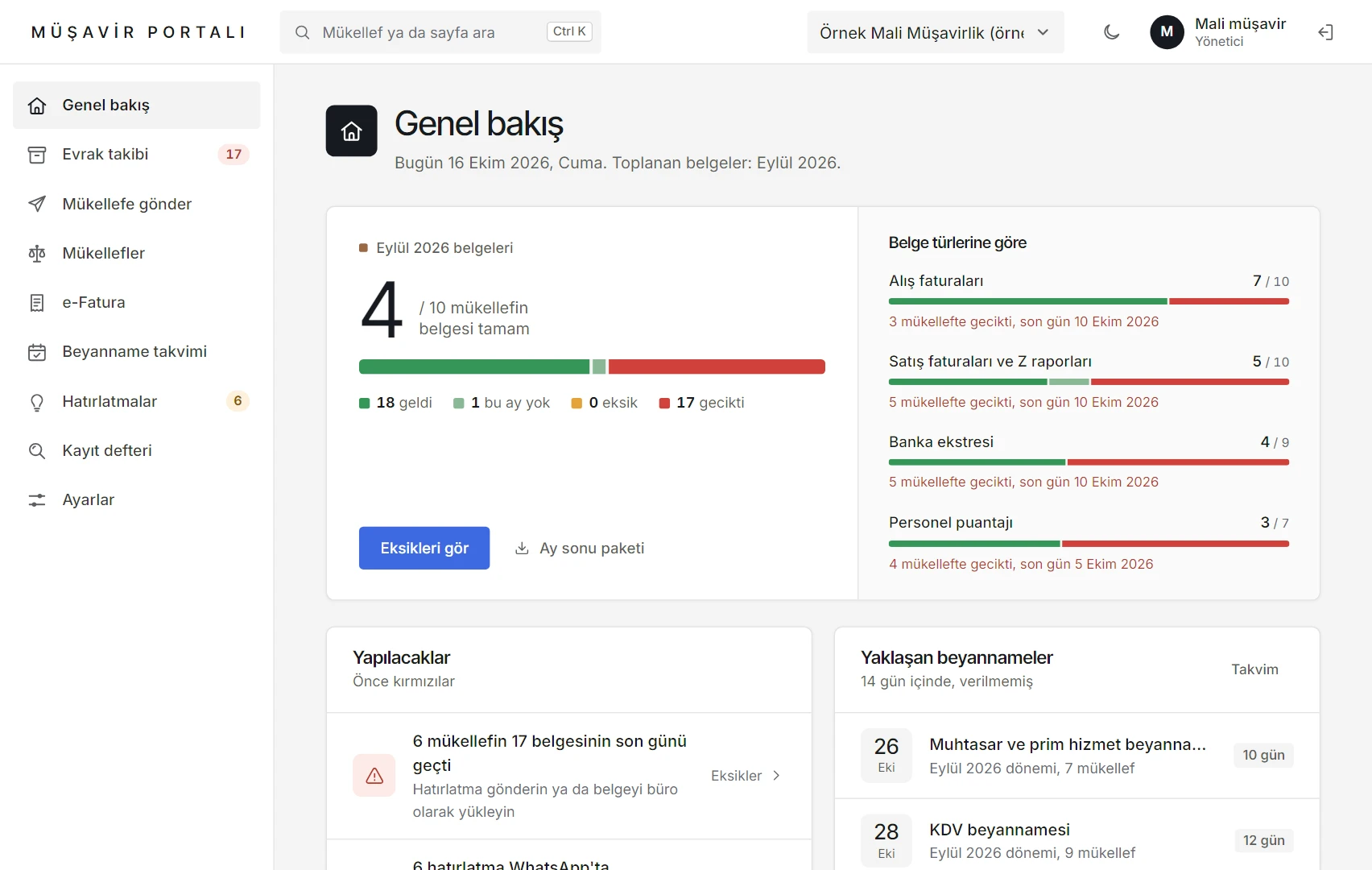The image size is (1372, 870).
Task: Click the Beyanname takvimi calendar icon
Action: (37, 352)
